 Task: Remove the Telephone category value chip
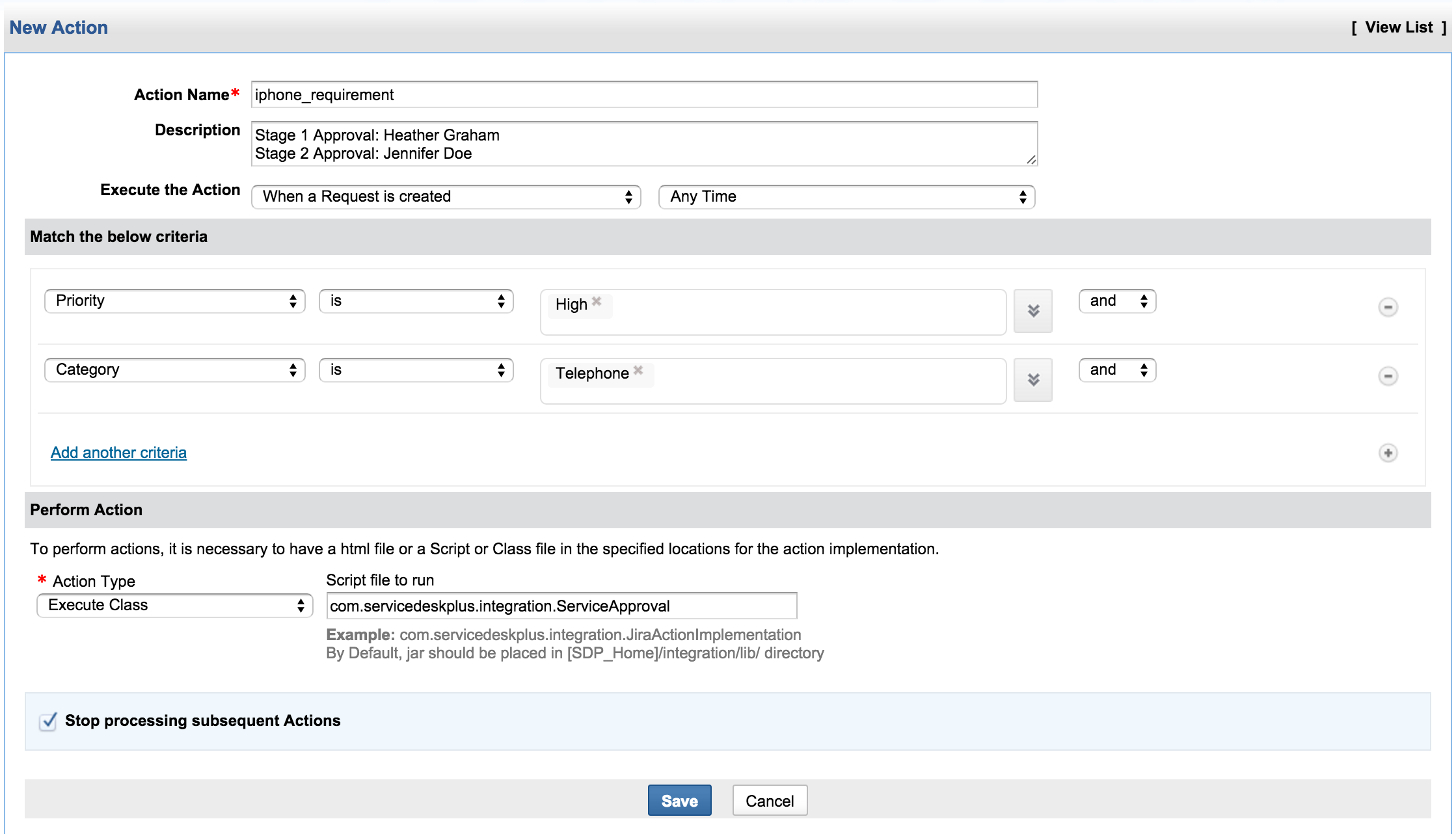click(x=638, y=370)
